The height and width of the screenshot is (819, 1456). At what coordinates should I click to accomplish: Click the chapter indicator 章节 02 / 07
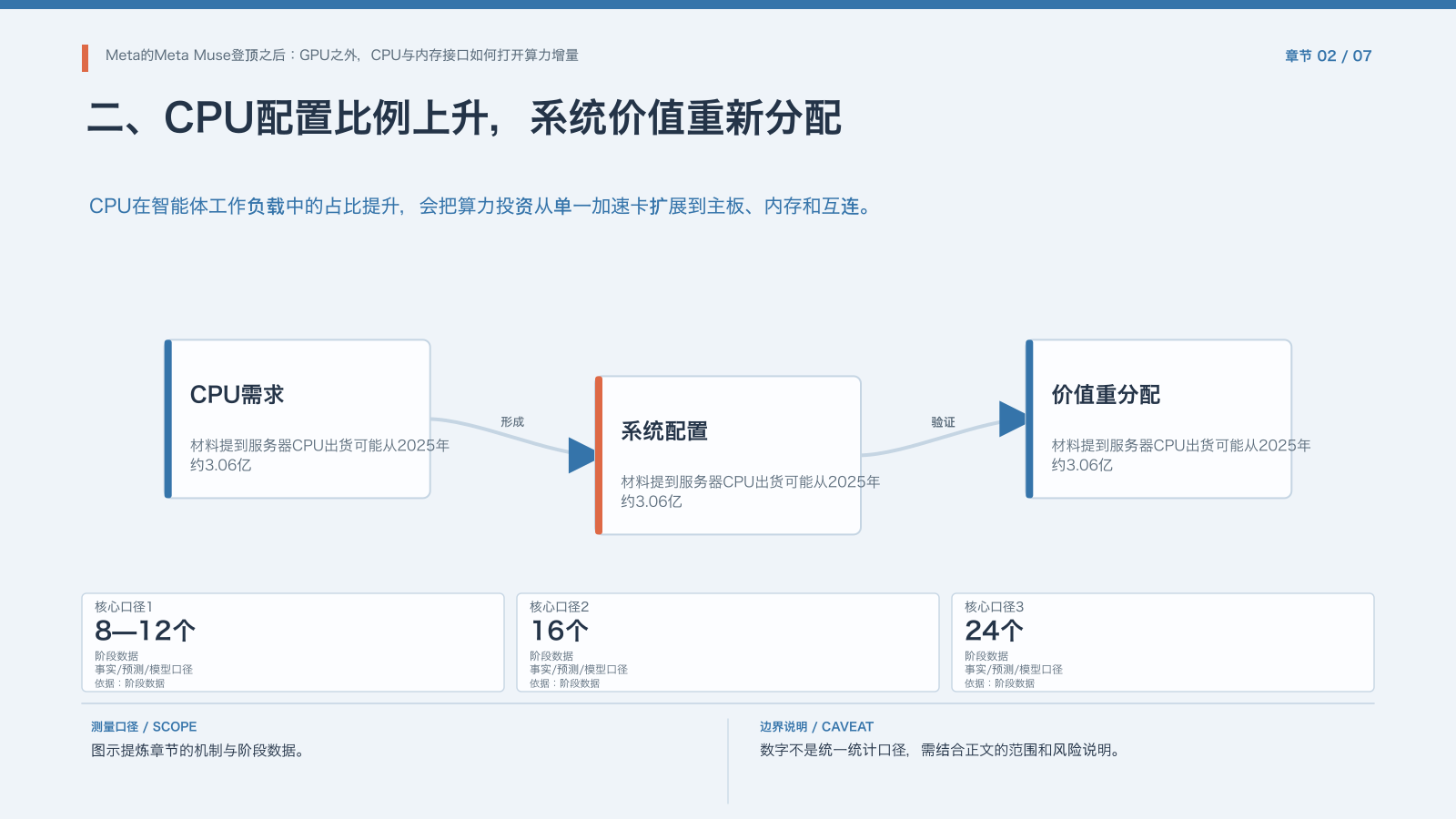click(1328, 56)
